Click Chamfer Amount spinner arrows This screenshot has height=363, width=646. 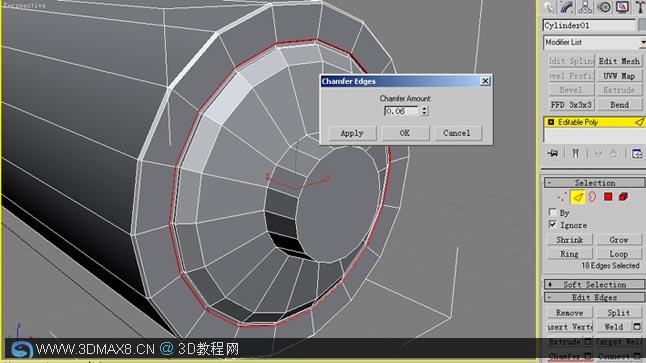[424, 111]
